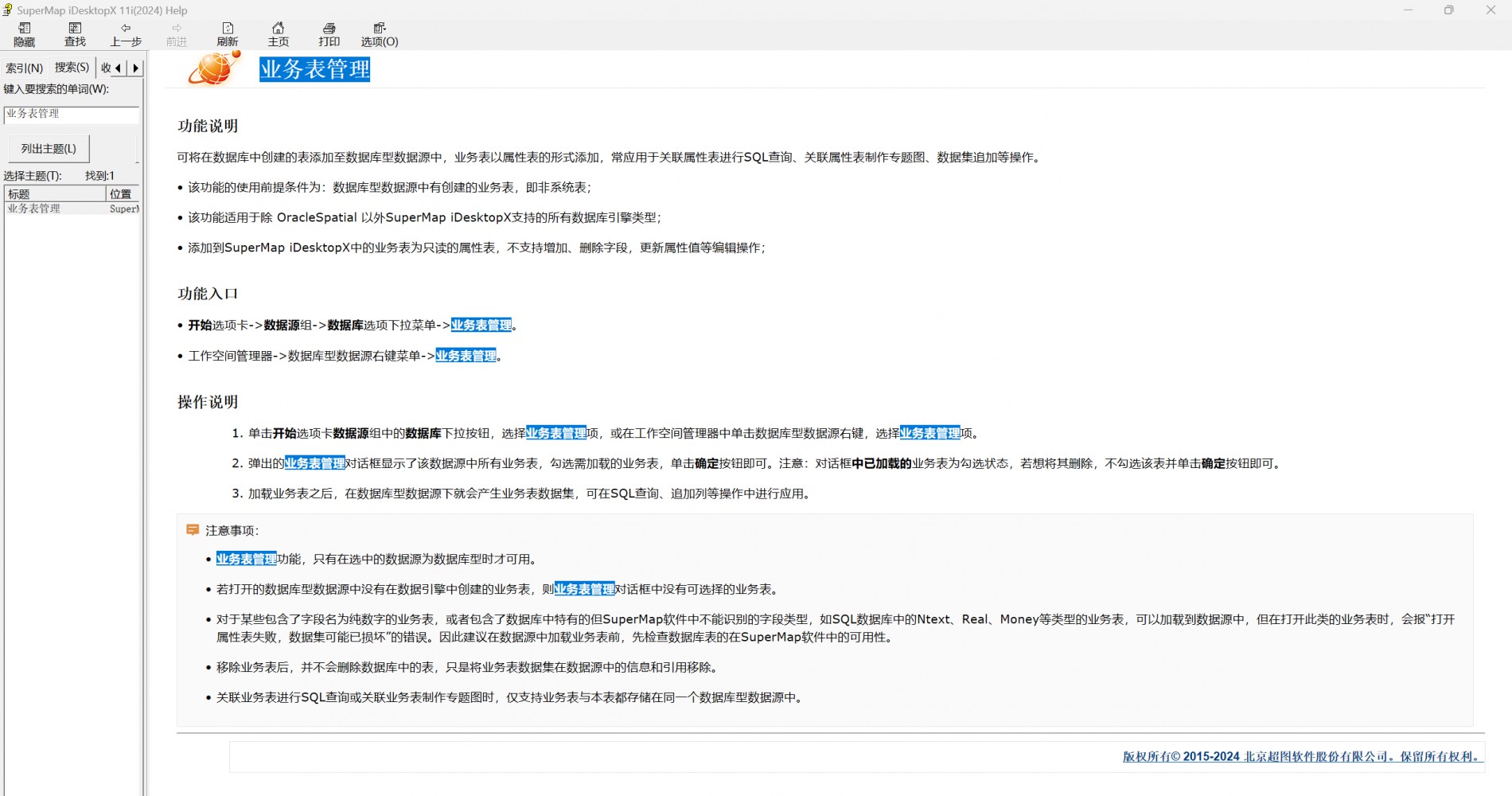
Task: Click the 位置 column header
Action: (x=123, y=193)
